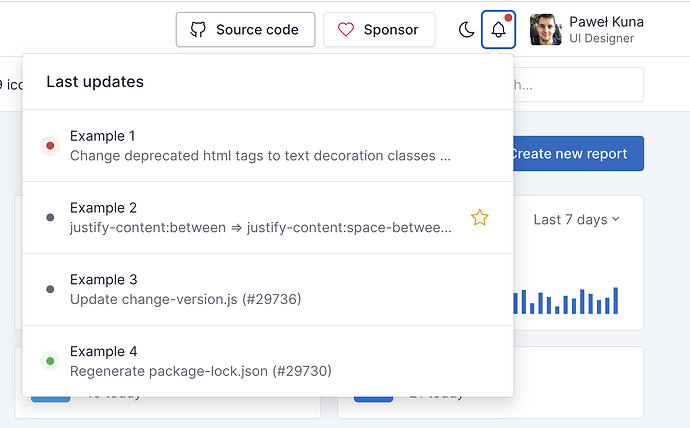Image resolution: width=690 pixels, height=428 pixels.
Task: Click the heart icon on Sponsor
Action: coord(346,30)
